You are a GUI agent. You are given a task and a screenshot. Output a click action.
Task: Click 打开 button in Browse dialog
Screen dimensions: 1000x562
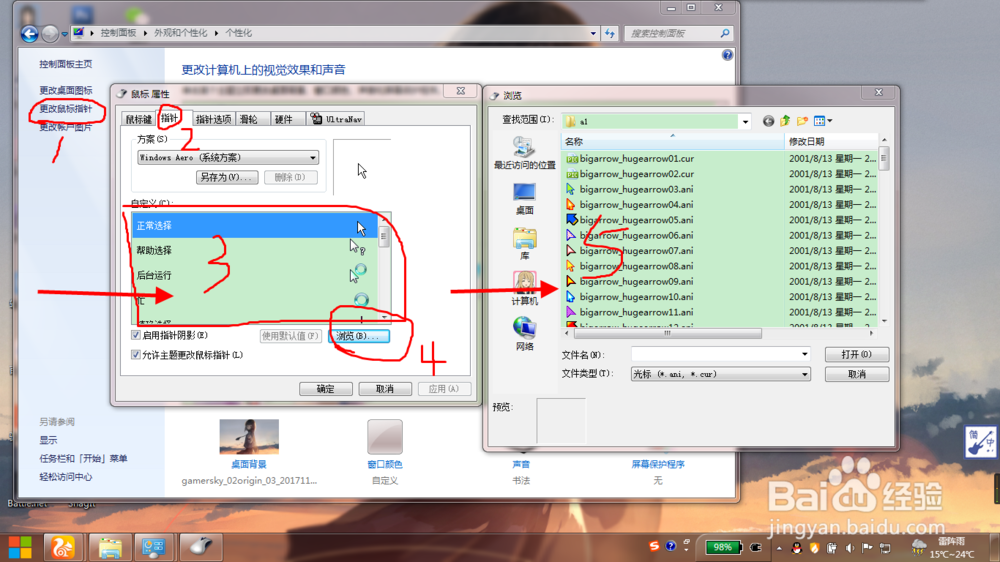857,354
